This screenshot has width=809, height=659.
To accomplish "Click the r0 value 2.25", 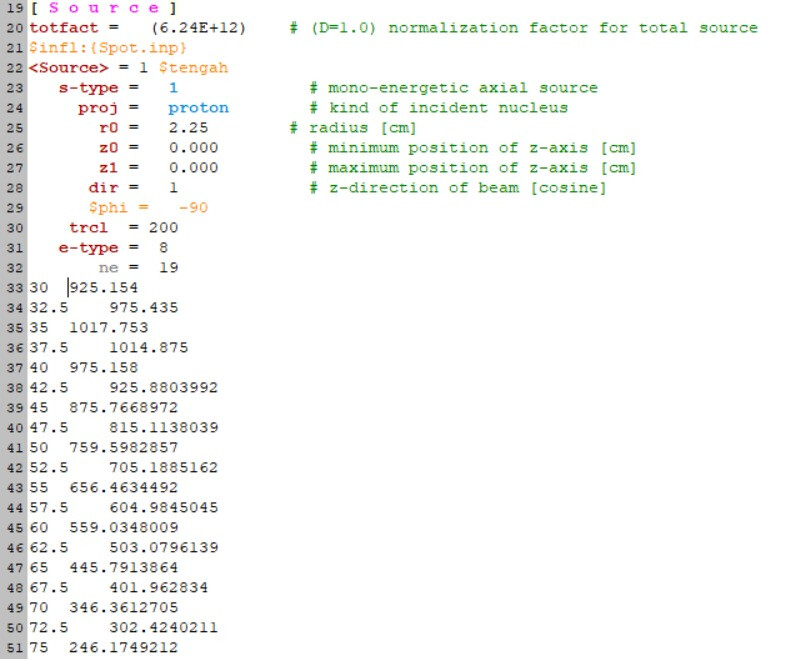I will pos(188,128).
